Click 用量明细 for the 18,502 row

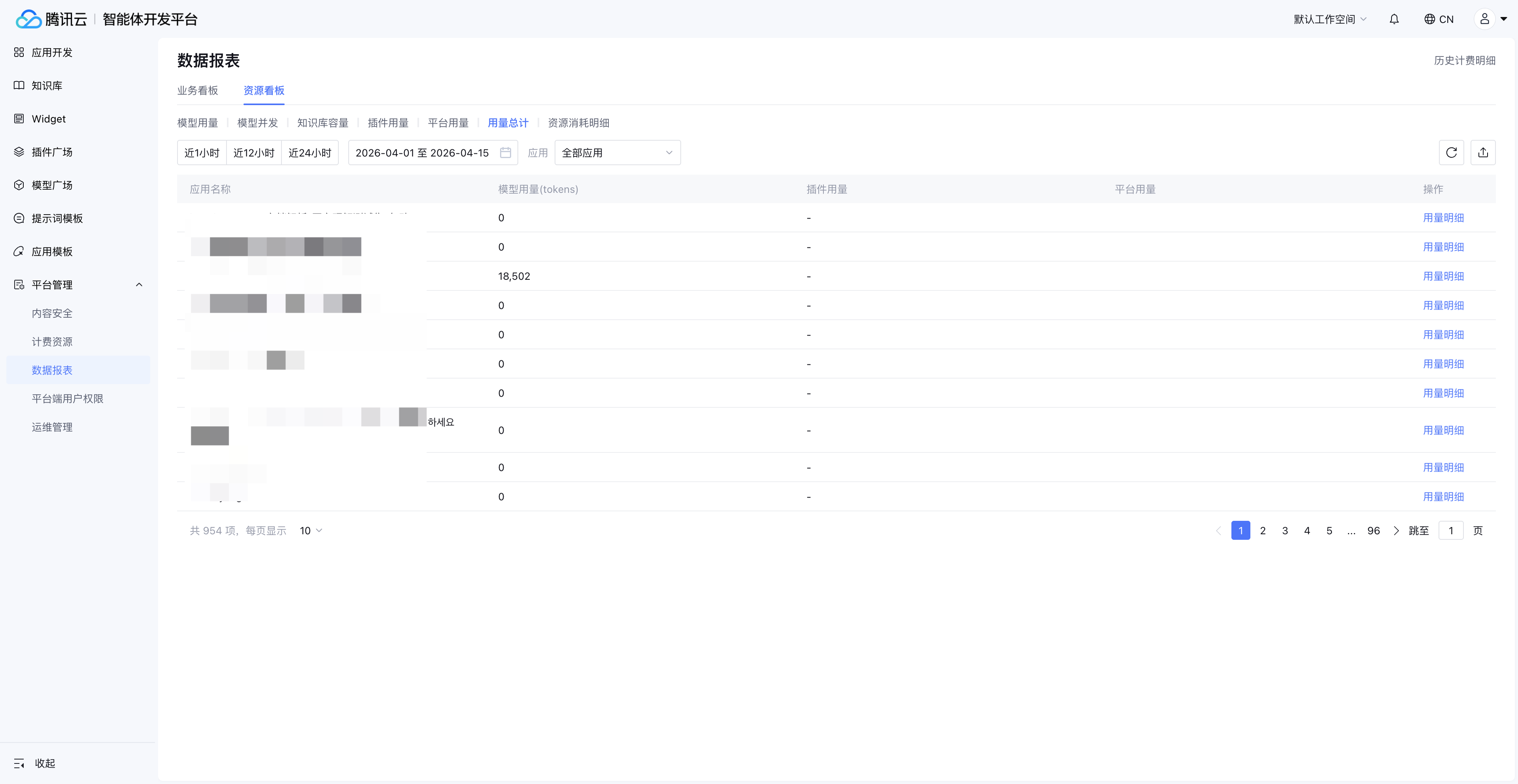point(1443,276)
